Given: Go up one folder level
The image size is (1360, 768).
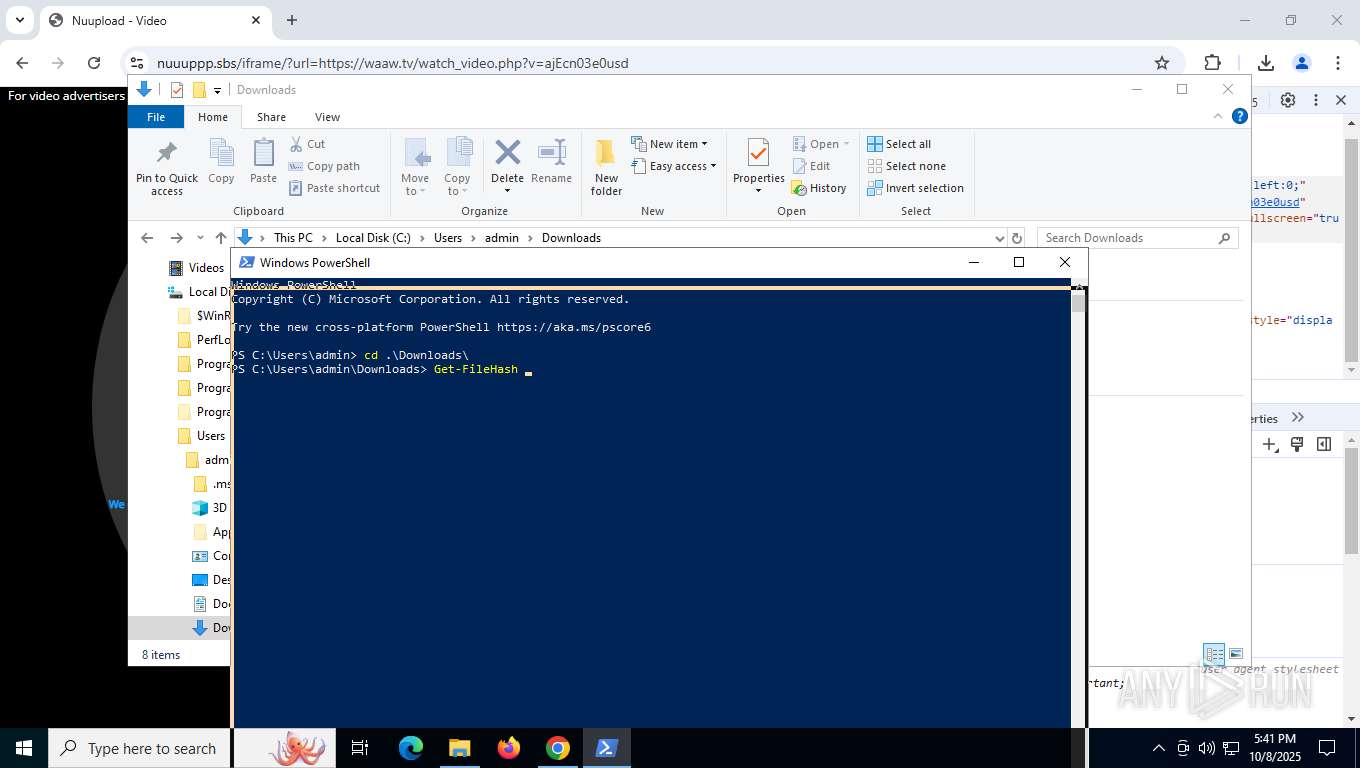Looking at the screenshot, I should [x=221, y=238].
